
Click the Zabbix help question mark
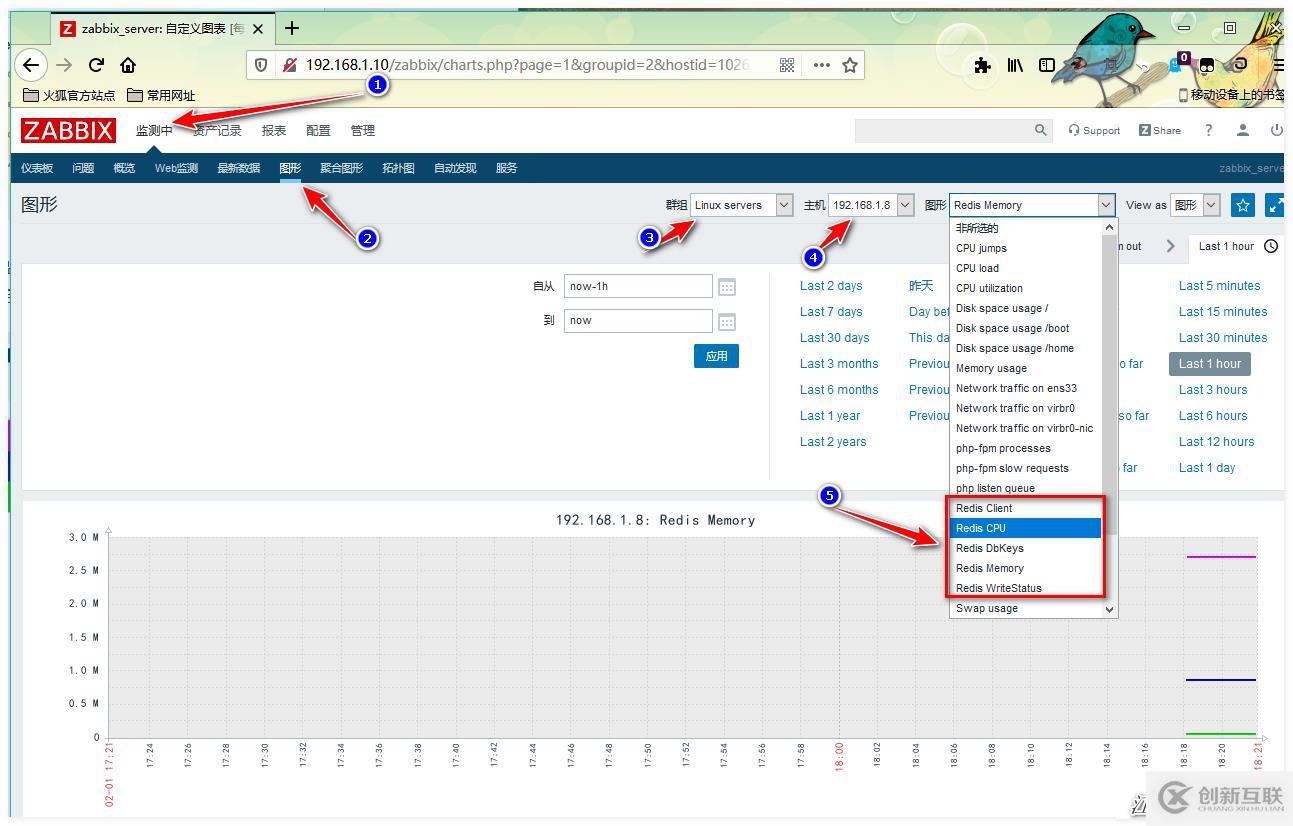pyautogui.click(x=1208, y=130)
